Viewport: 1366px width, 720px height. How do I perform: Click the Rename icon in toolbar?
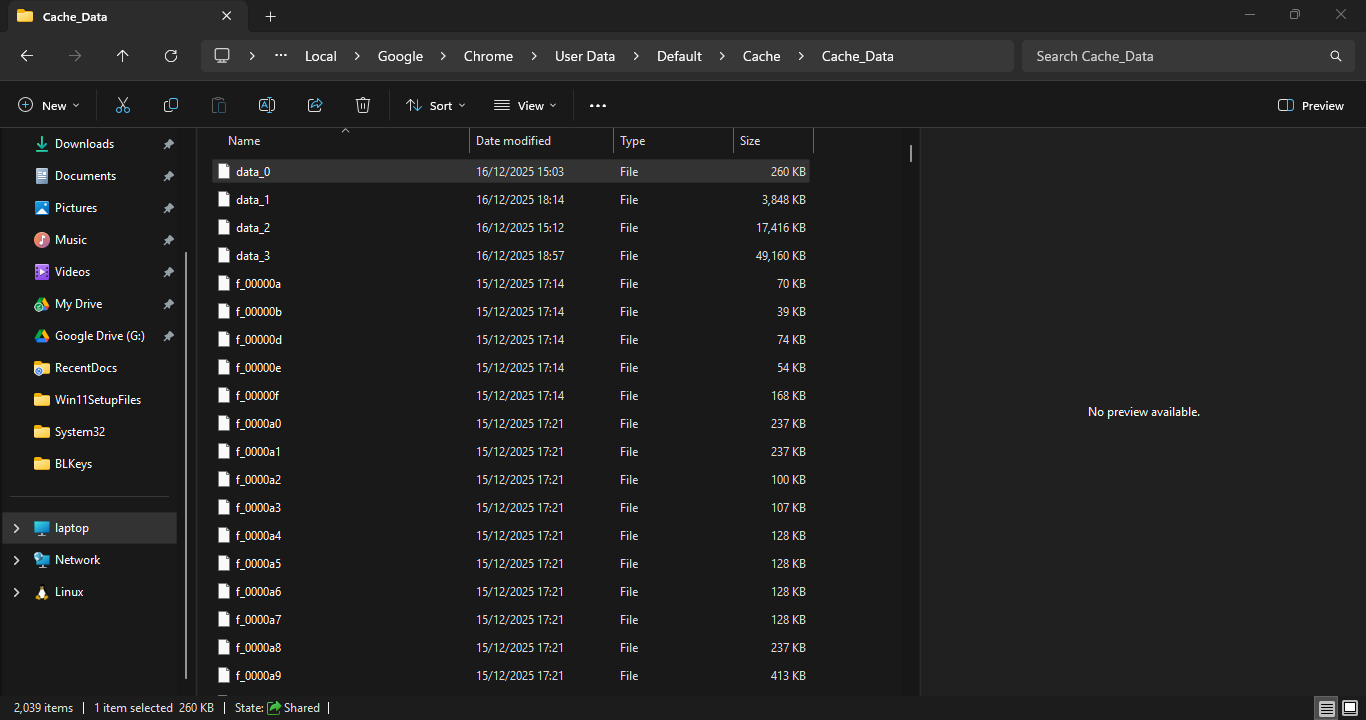pos(267,105)
